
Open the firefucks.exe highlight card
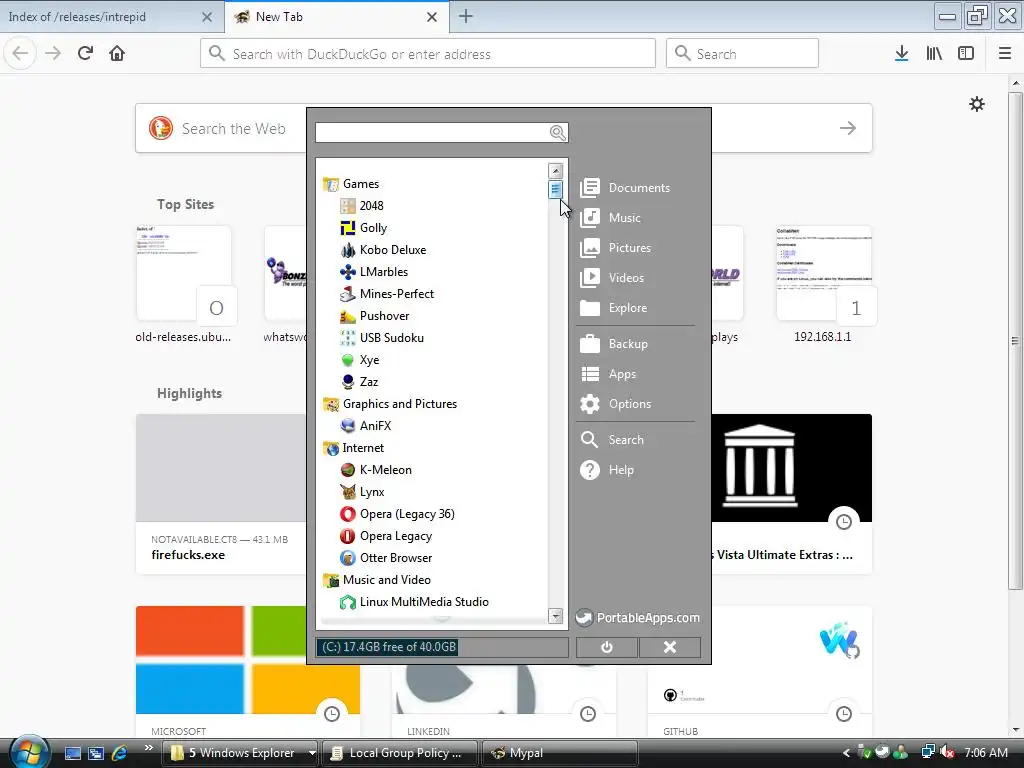pyautogui.click(x=221, y=494)
